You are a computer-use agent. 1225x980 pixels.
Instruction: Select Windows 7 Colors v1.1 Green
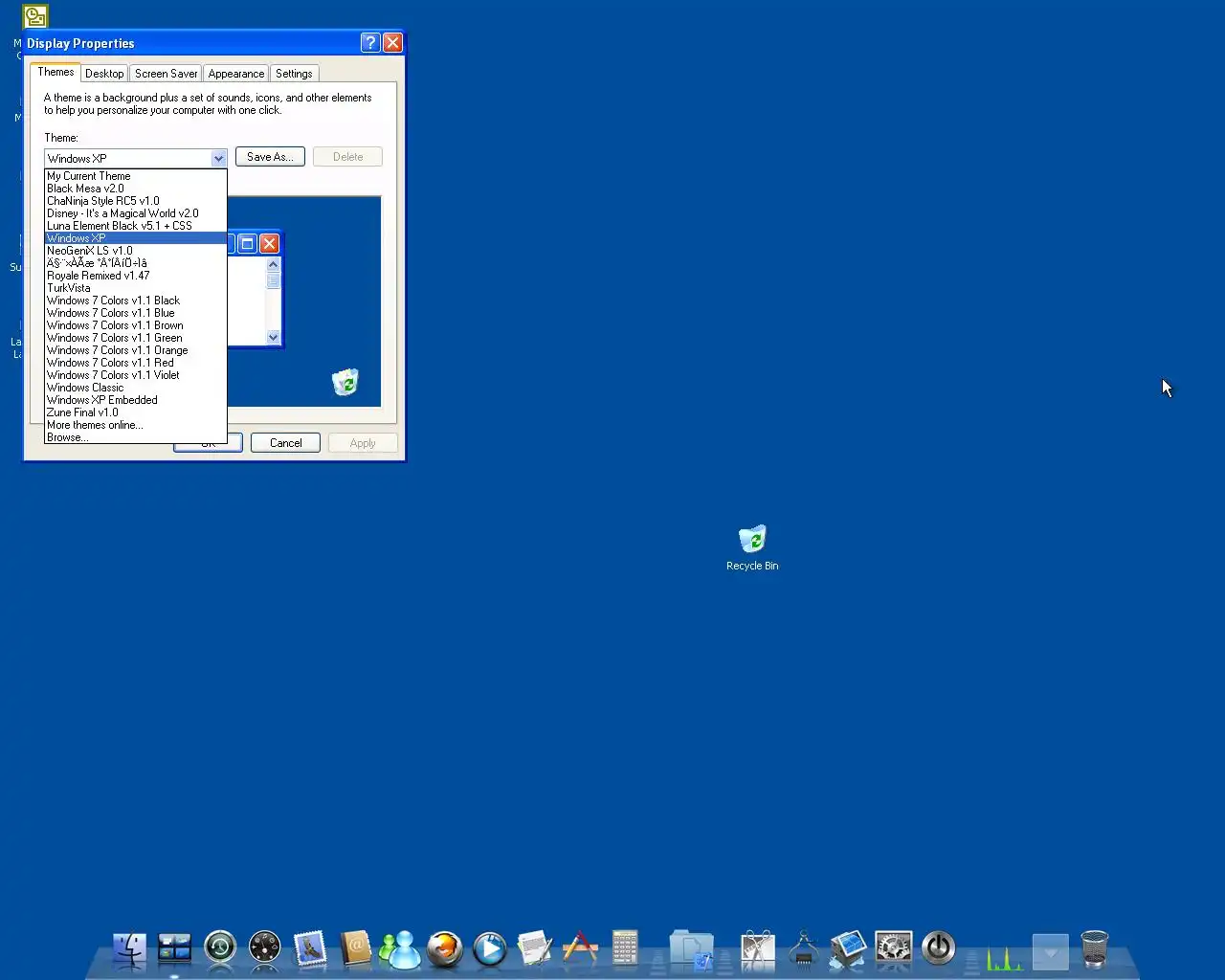[x=135, y=338]
